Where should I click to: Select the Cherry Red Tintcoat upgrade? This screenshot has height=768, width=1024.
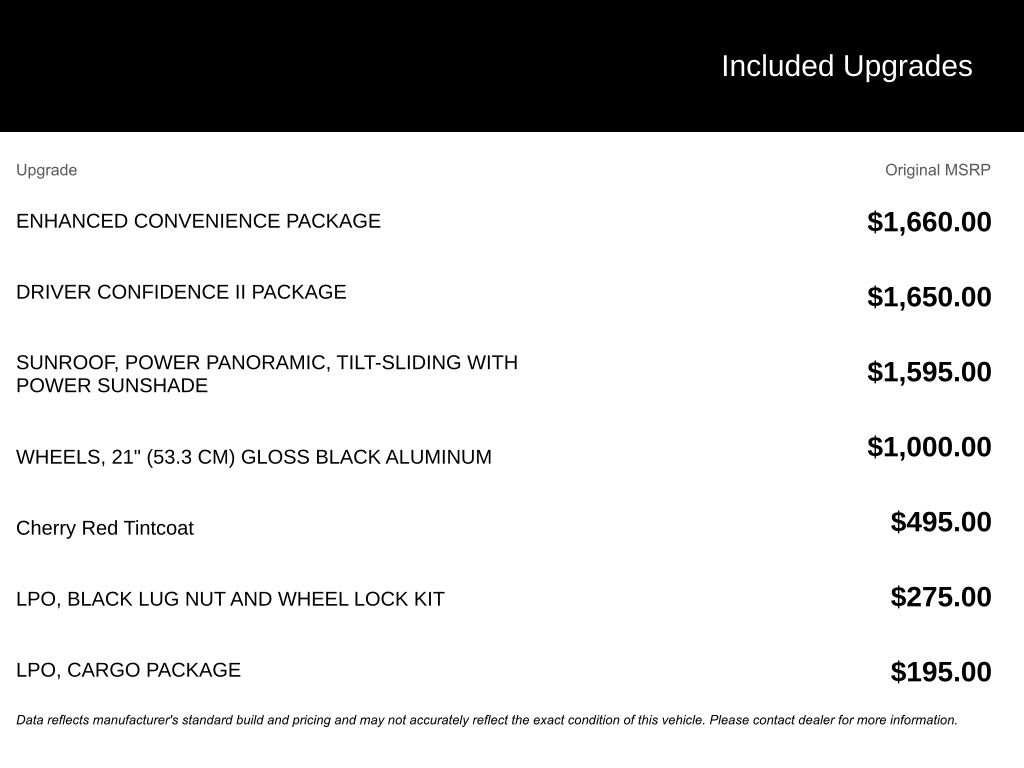click(105, 528)
